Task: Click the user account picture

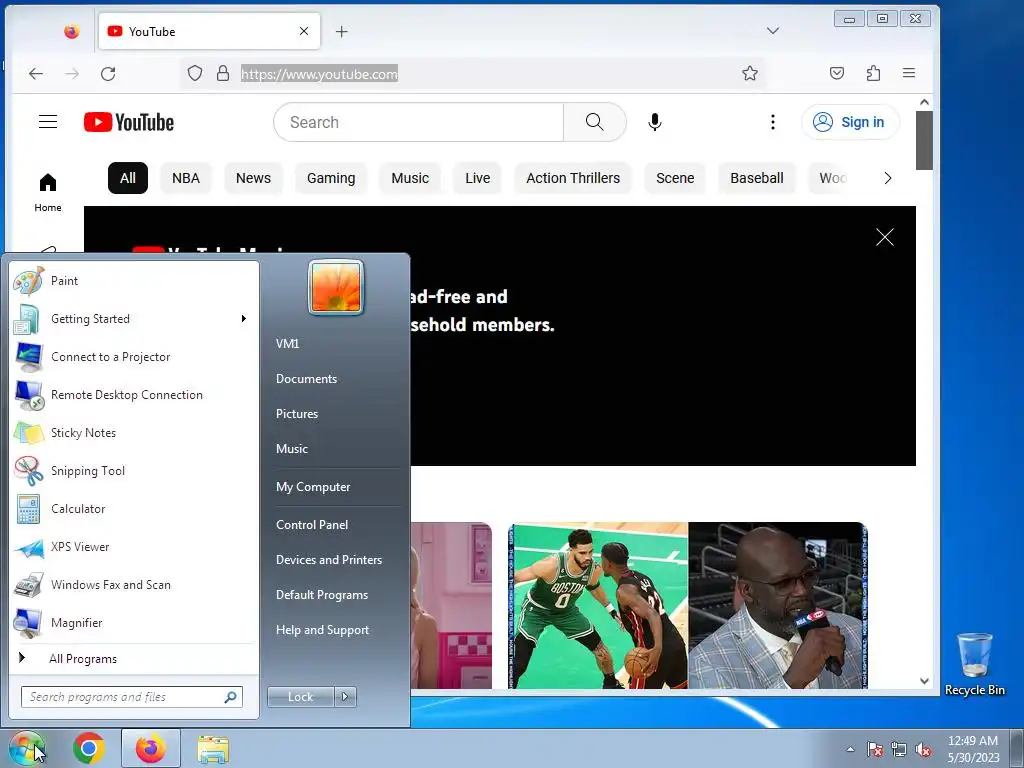Action: [x=336, y=287]
